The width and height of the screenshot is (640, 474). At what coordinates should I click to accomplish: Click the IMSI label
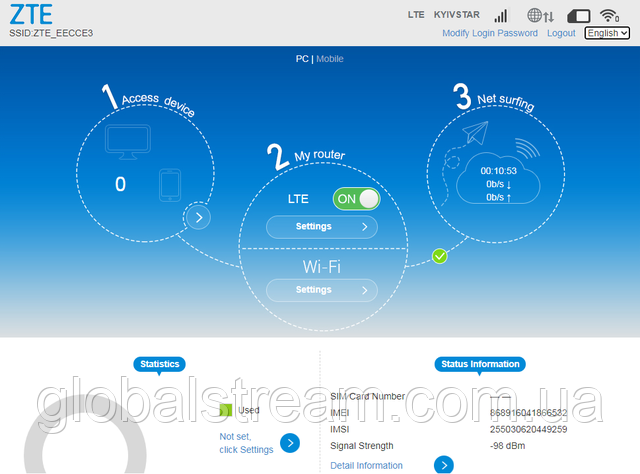(x=340, y=429)
